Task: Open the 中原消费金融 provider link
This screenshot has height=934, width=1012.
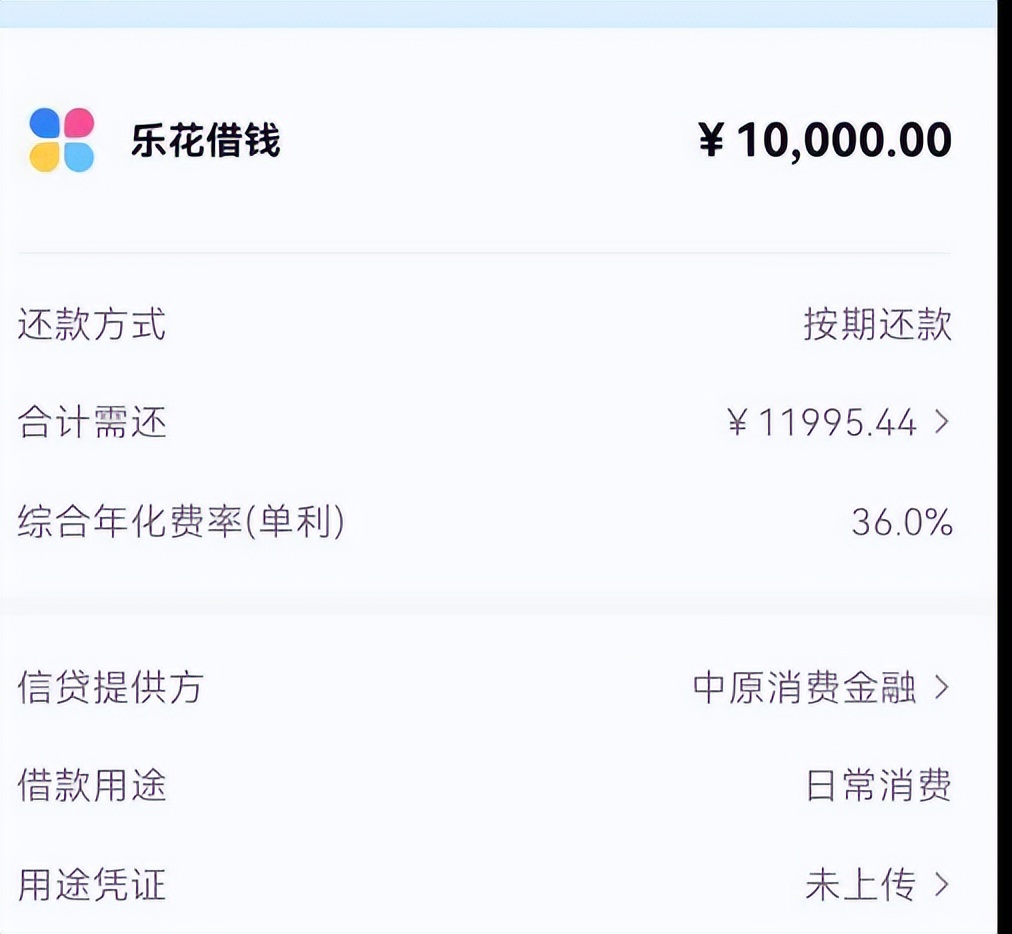Action: click(804, 687)
